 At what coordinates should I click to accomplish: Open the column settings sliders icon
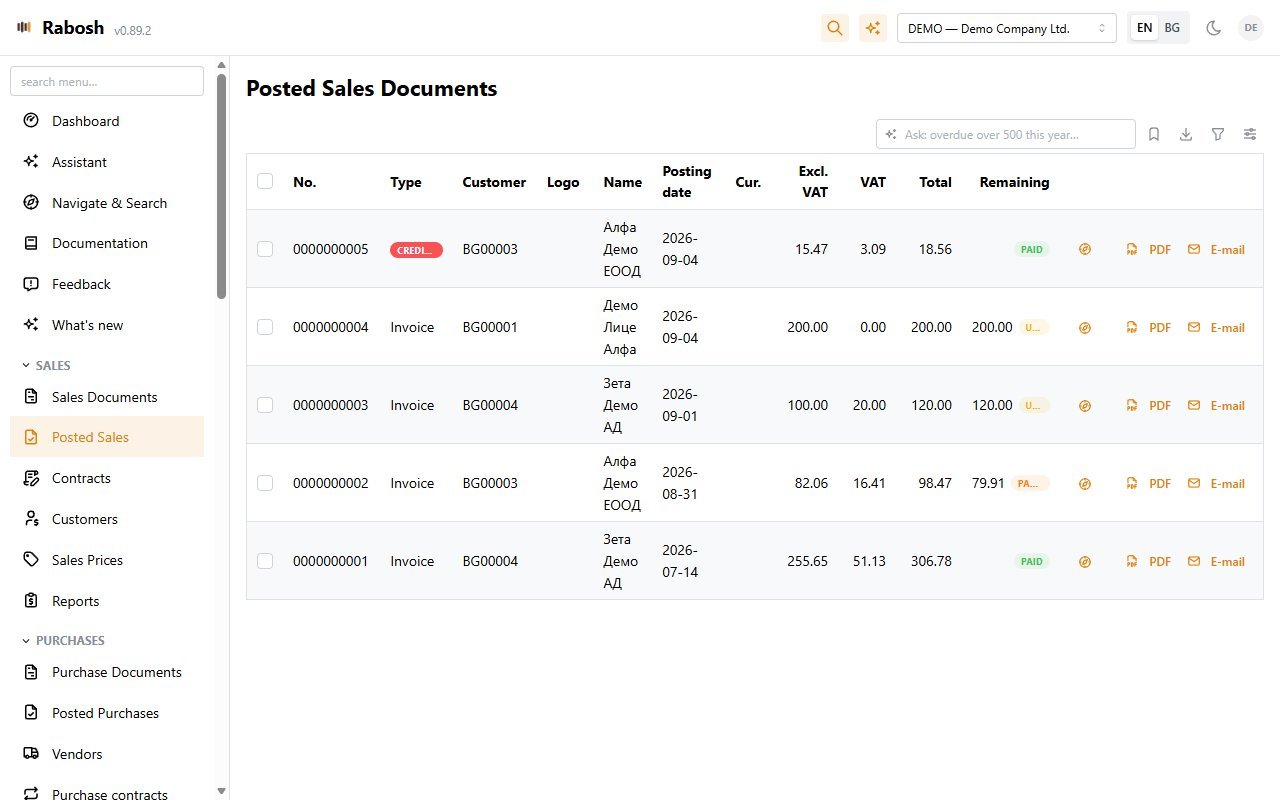(1250, 134)
